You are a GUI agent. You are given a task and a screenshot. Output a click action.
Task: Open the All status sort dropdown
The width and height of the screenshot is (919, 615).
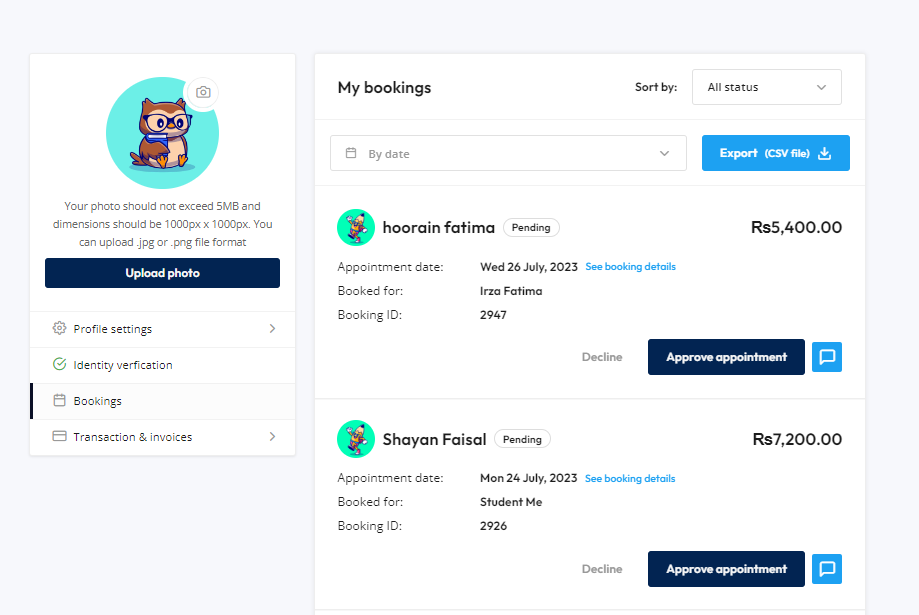click(x=767, y=87)
